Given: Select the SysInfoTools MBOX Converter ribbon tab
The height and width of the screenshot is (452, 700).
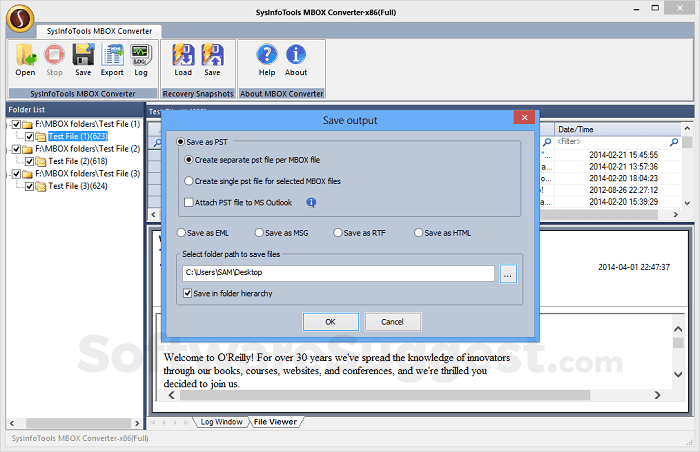Looking at the screenshot, I should click(x=99, y=31).
